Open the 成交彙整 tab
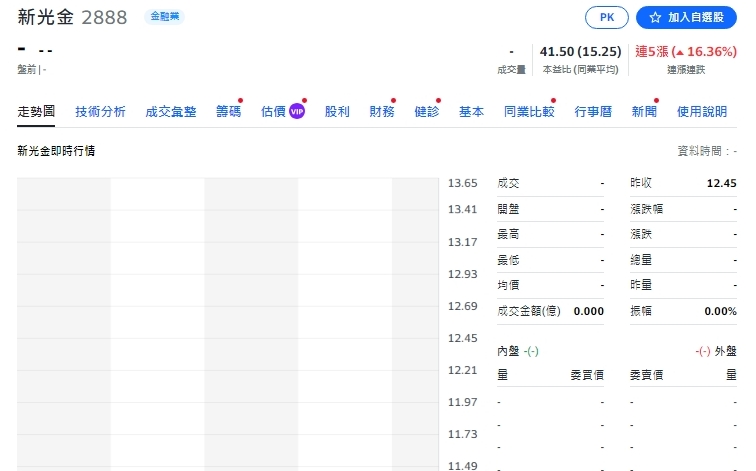 171,112
